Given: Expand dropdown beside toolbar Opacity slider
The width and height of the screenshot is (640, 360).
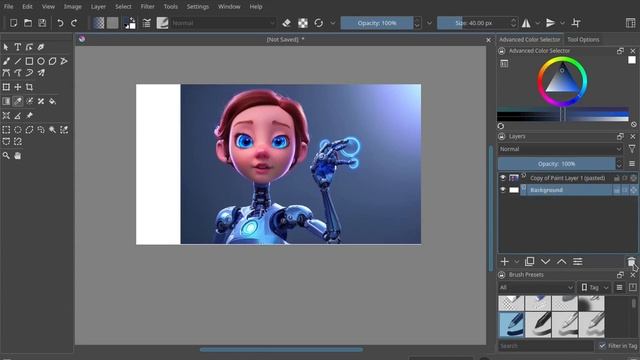Looking at the screenshot, I should 429,23.
